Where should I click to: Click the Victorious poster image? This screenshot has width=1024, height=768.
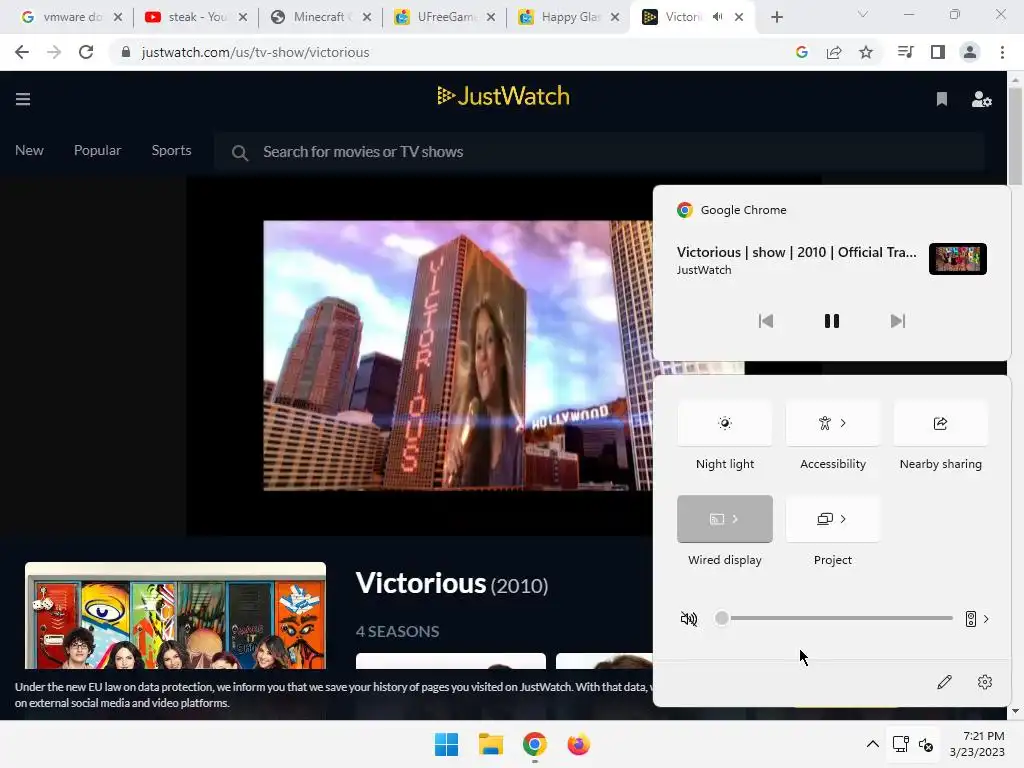175,615
